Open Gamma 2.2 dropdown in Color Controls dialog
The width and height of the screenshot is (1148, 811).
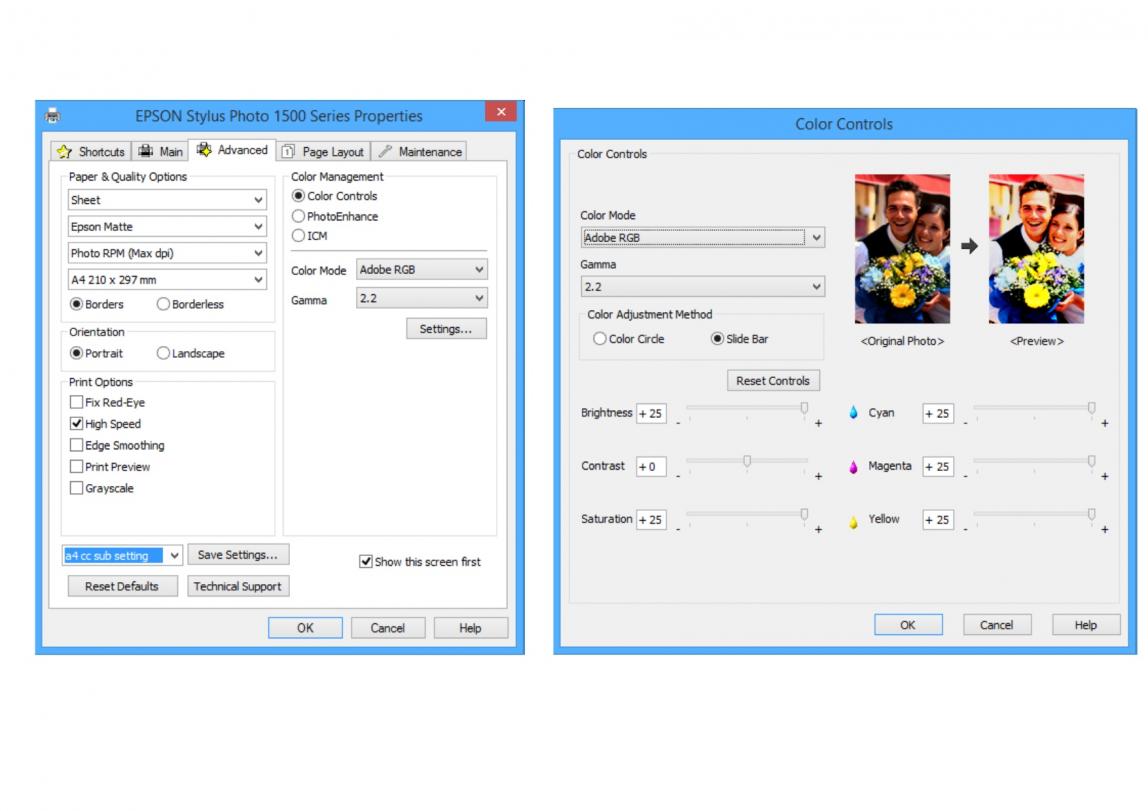click(x=703, y=286)
